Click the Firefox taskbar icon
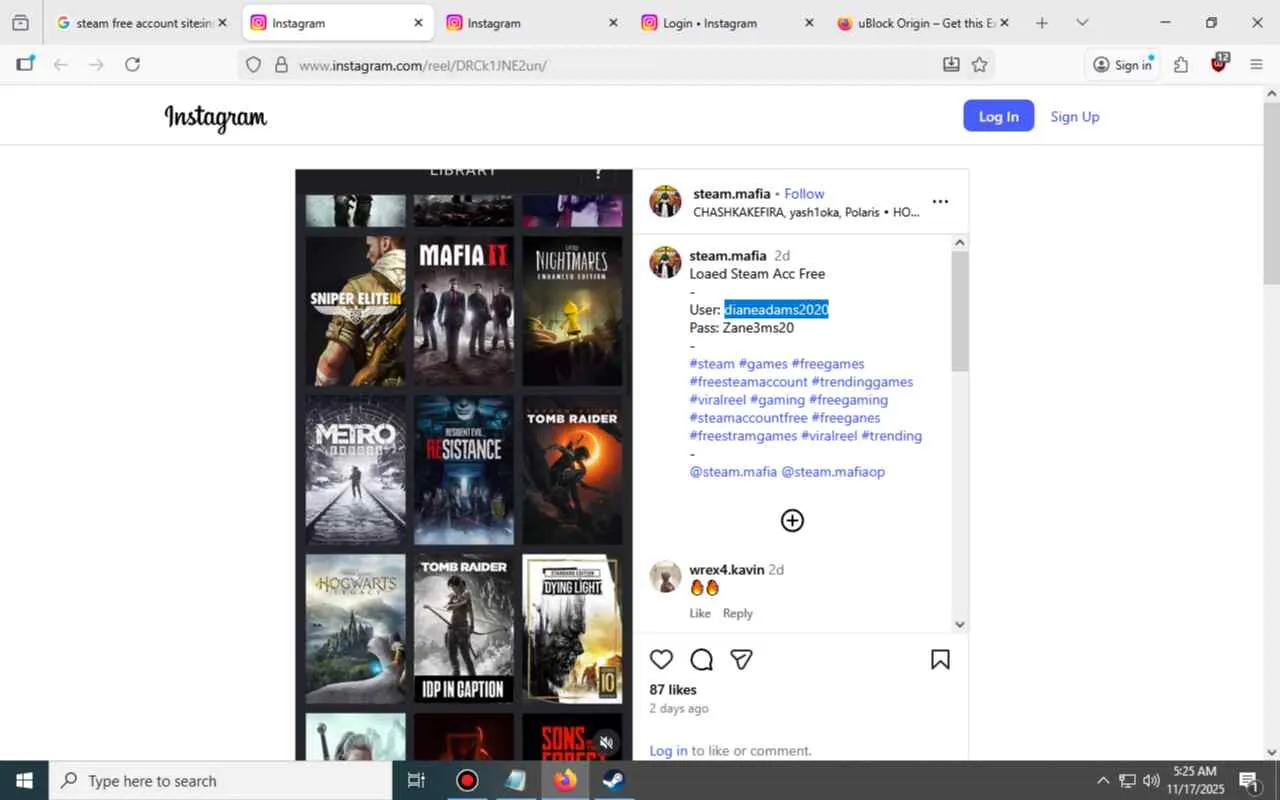This screenshot has height=800, width=1280. click(565, 781)
